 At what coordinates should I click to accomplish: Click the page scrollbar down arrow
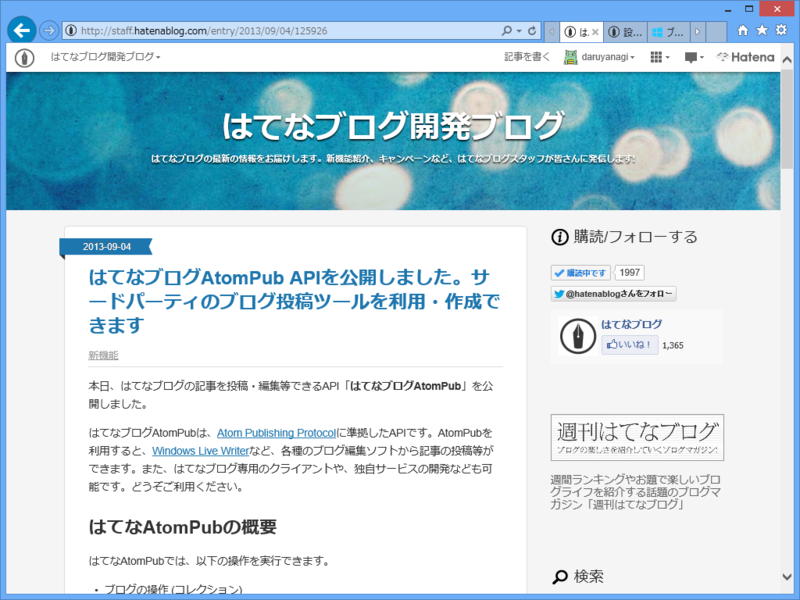click(x=787, y=577)
